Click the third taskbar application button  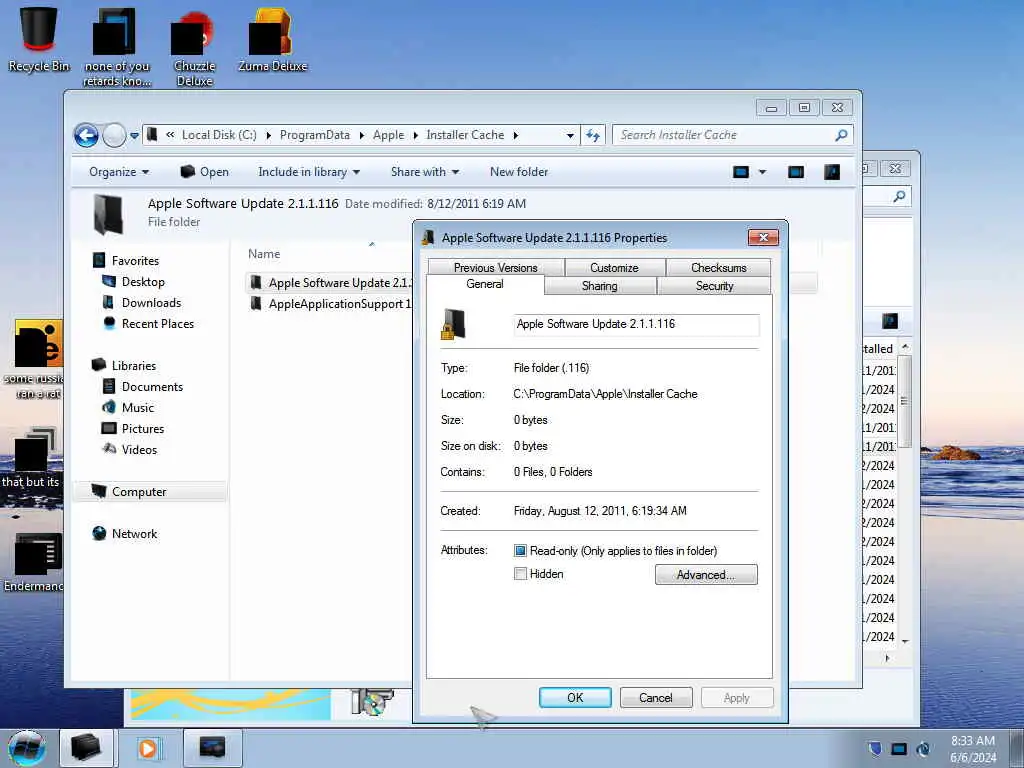[212, 748]
